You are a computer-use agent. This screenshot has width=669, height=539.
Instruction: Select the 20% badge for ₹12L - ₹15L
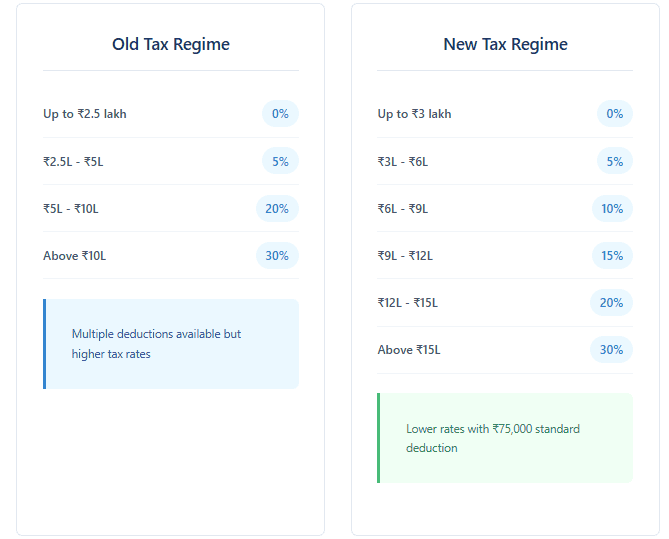(612, 303)
